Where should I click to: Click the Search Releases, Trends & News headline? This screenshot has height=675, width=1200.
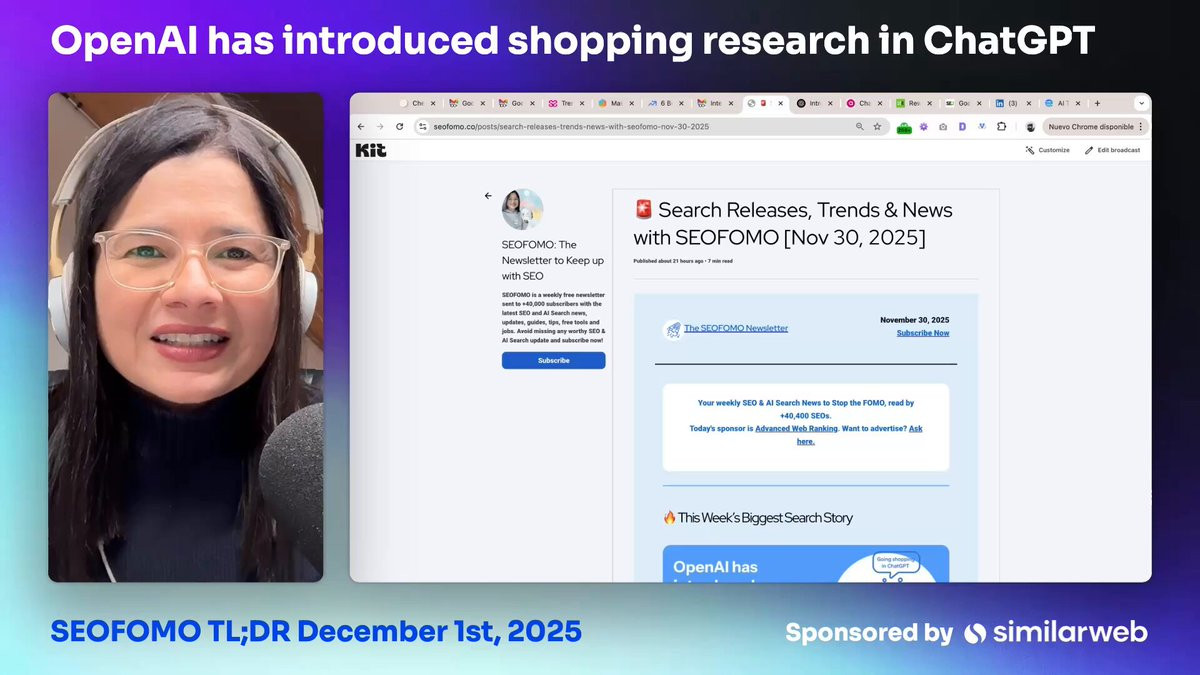point(793,224)
